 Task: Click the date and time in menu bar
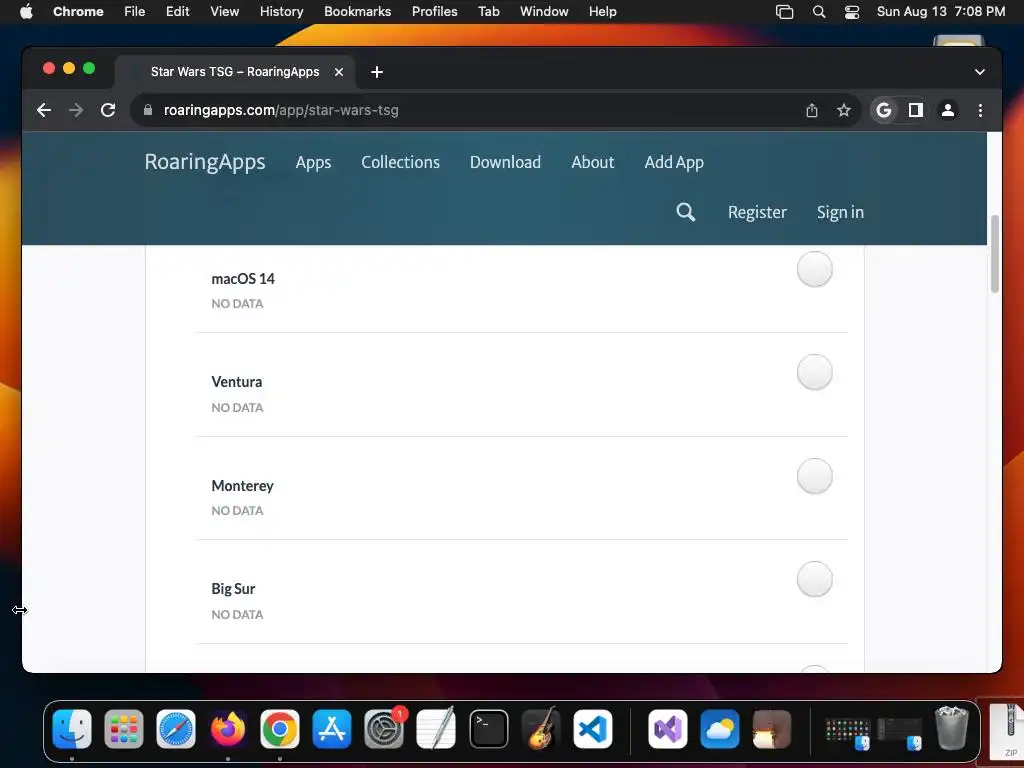coord(940,12)
